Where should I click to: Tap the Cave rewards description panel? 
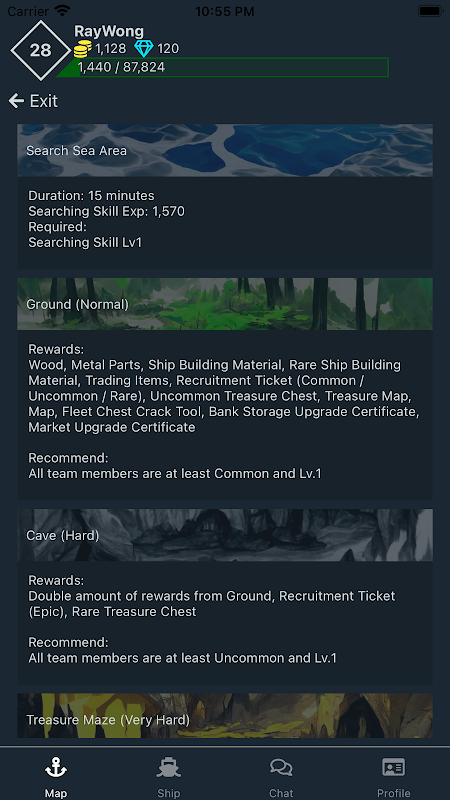pos(225,623)
